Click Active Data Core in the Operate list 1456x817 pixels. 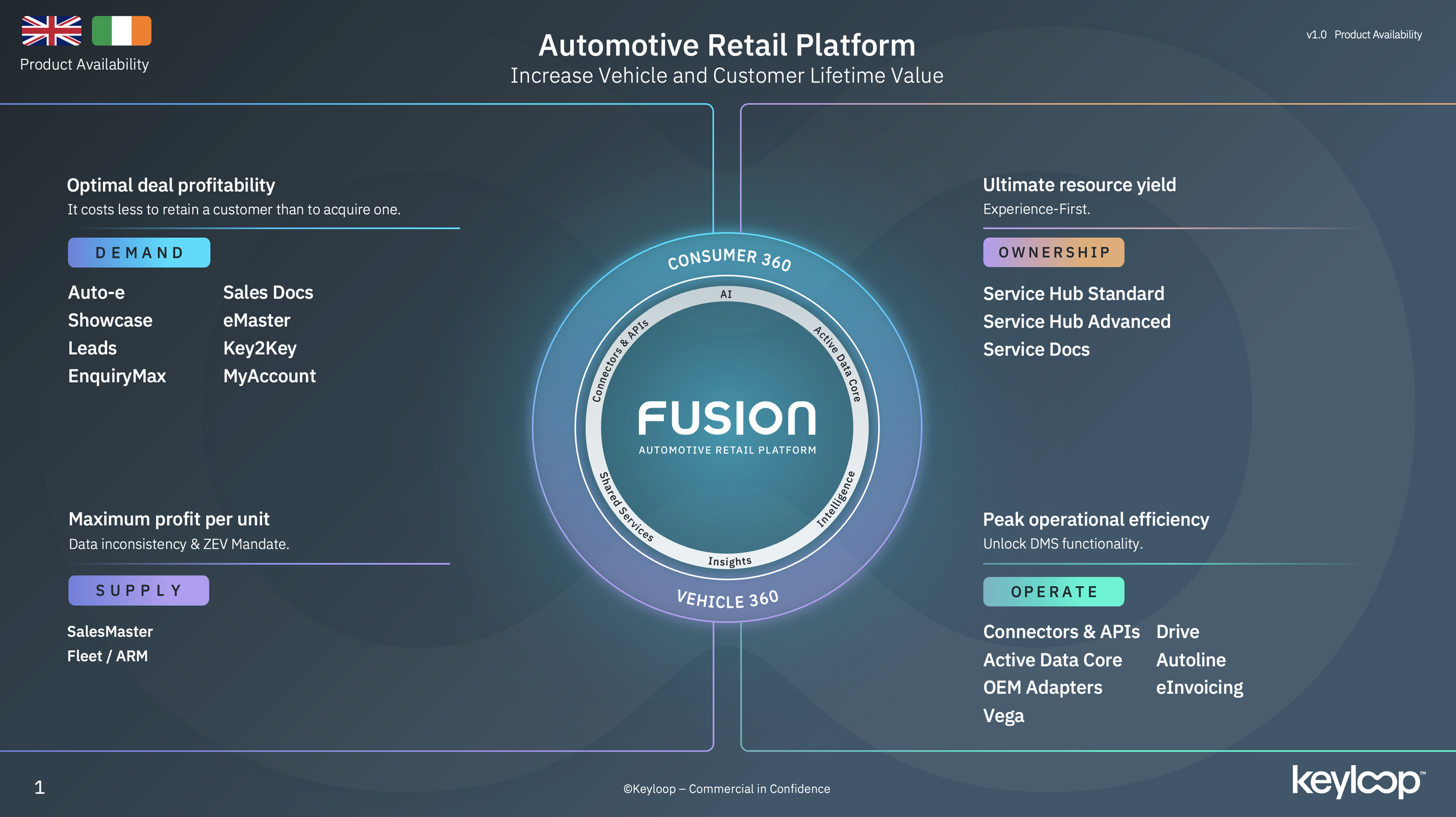click(x=1052, y=660)
